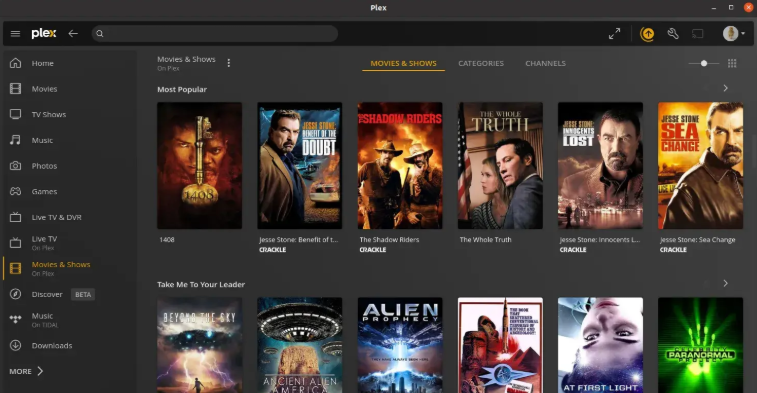The width and height of the screenshot is (757, 393).
Task: Click the Music note icon in sidebar
Action: (15, 140)
